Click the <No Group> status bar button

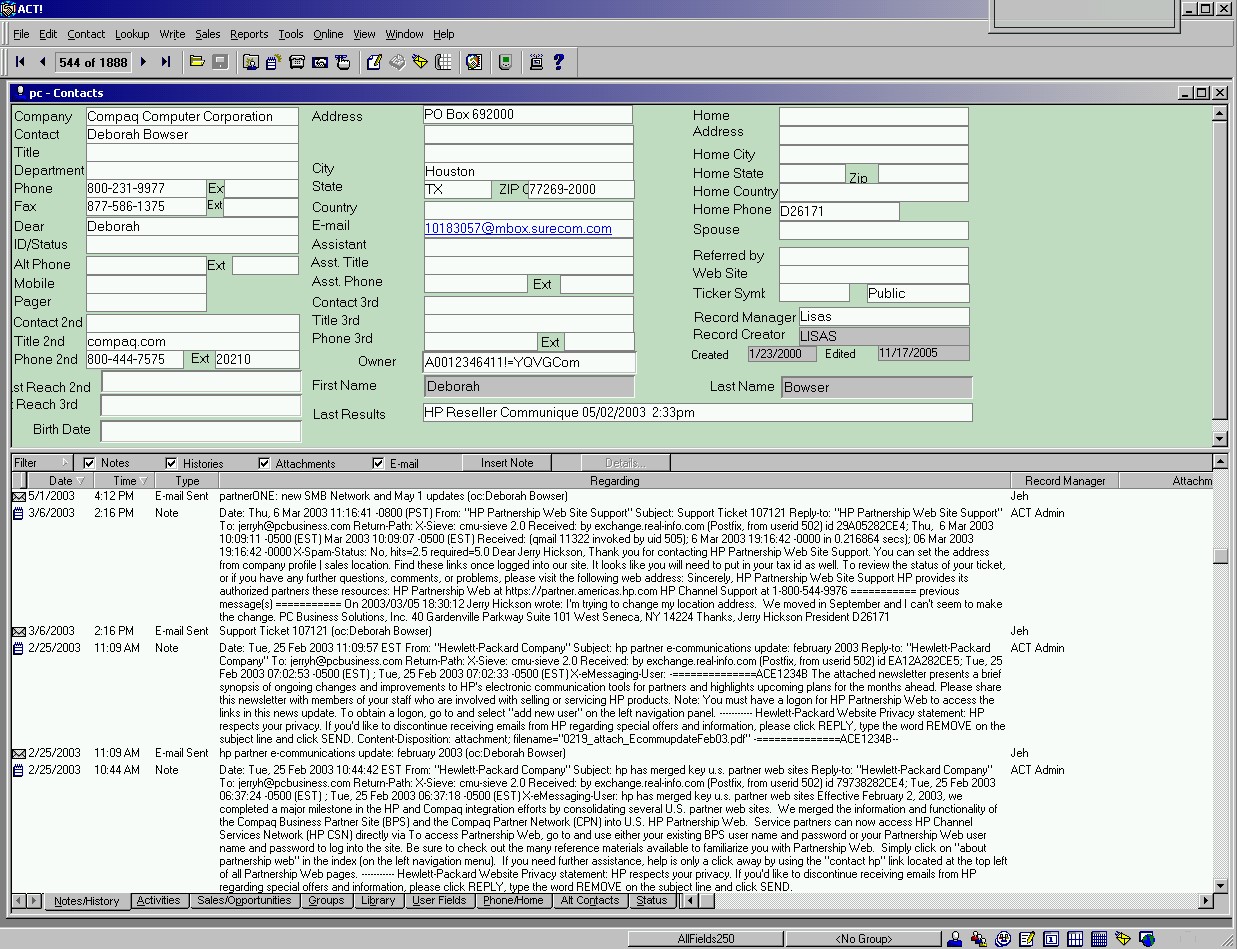pyautogui.click(x=863, y=939)
